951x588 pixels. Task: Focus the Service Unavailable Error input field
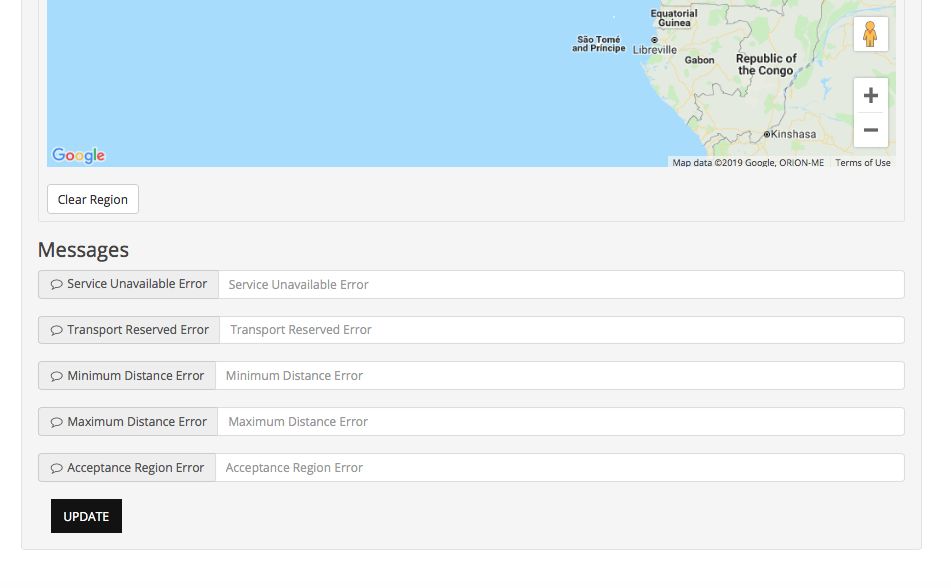[560, 284]
